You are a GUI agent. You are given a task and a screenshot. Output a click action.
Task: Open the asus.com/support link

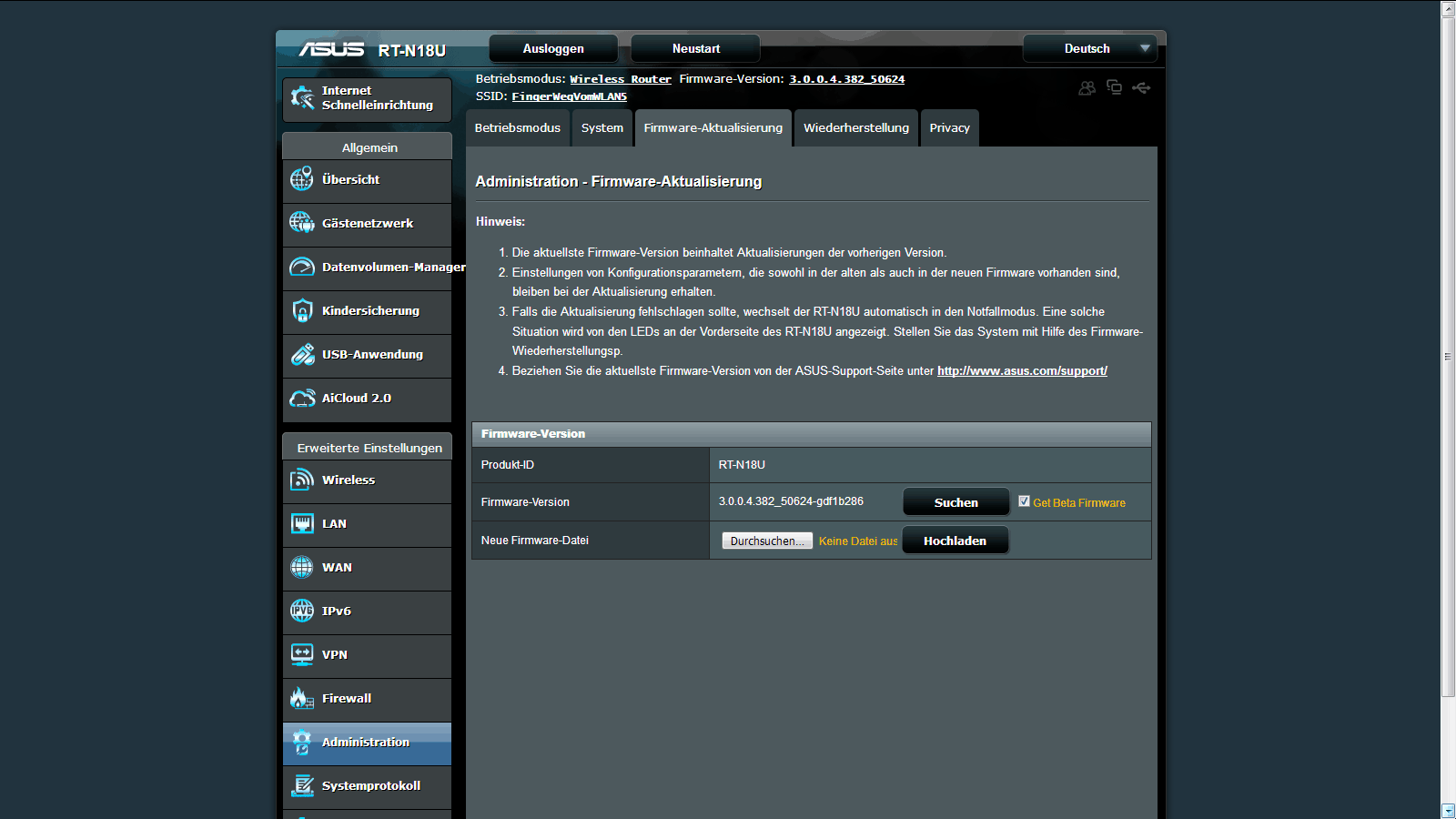(x=1022, y=371)
